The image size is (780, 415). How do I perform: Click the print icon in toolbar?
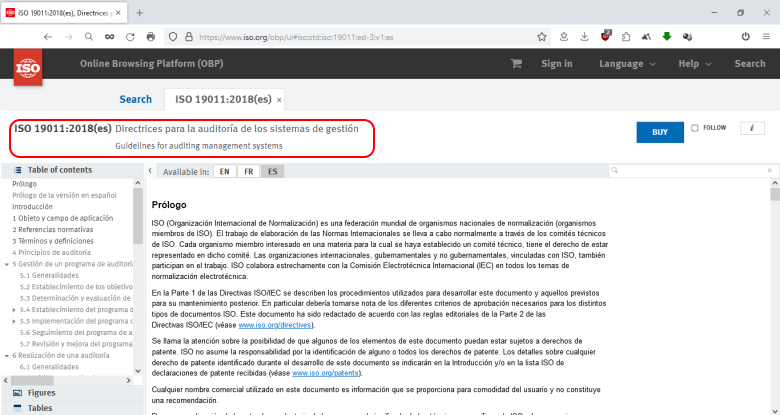coord(151,37)
